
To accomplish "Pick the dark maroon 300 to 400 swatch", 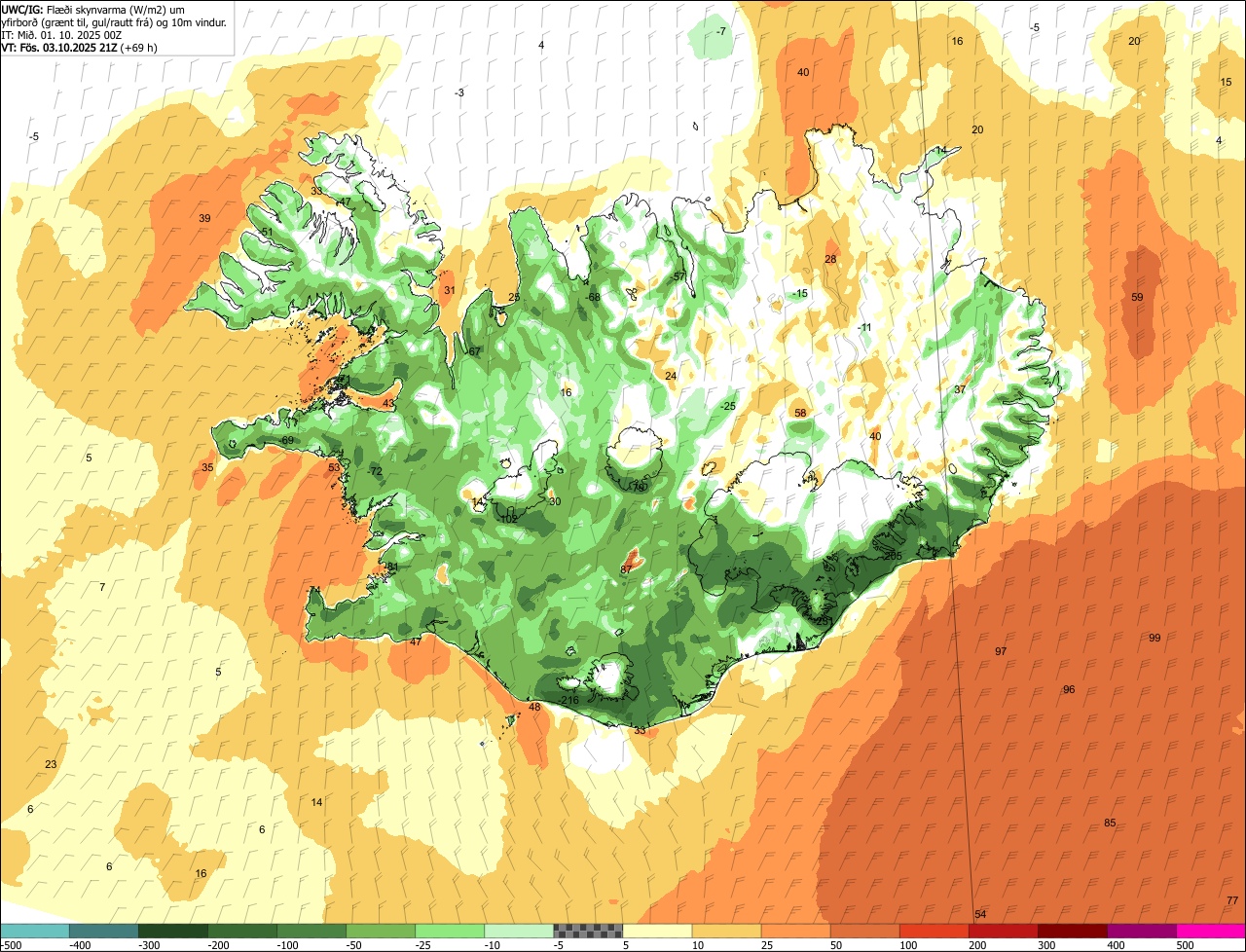I will (x=1073, y=932).
